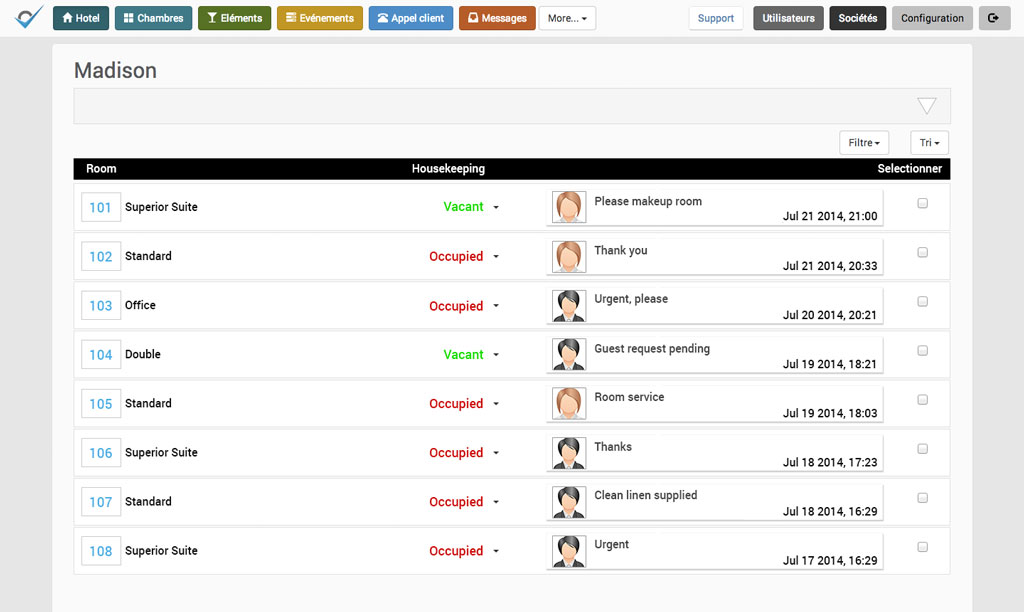Viewport: 1024px width, 612px height.
Task: Expand the funnel filter triangle icon
Action: click(x=926, y=106)
